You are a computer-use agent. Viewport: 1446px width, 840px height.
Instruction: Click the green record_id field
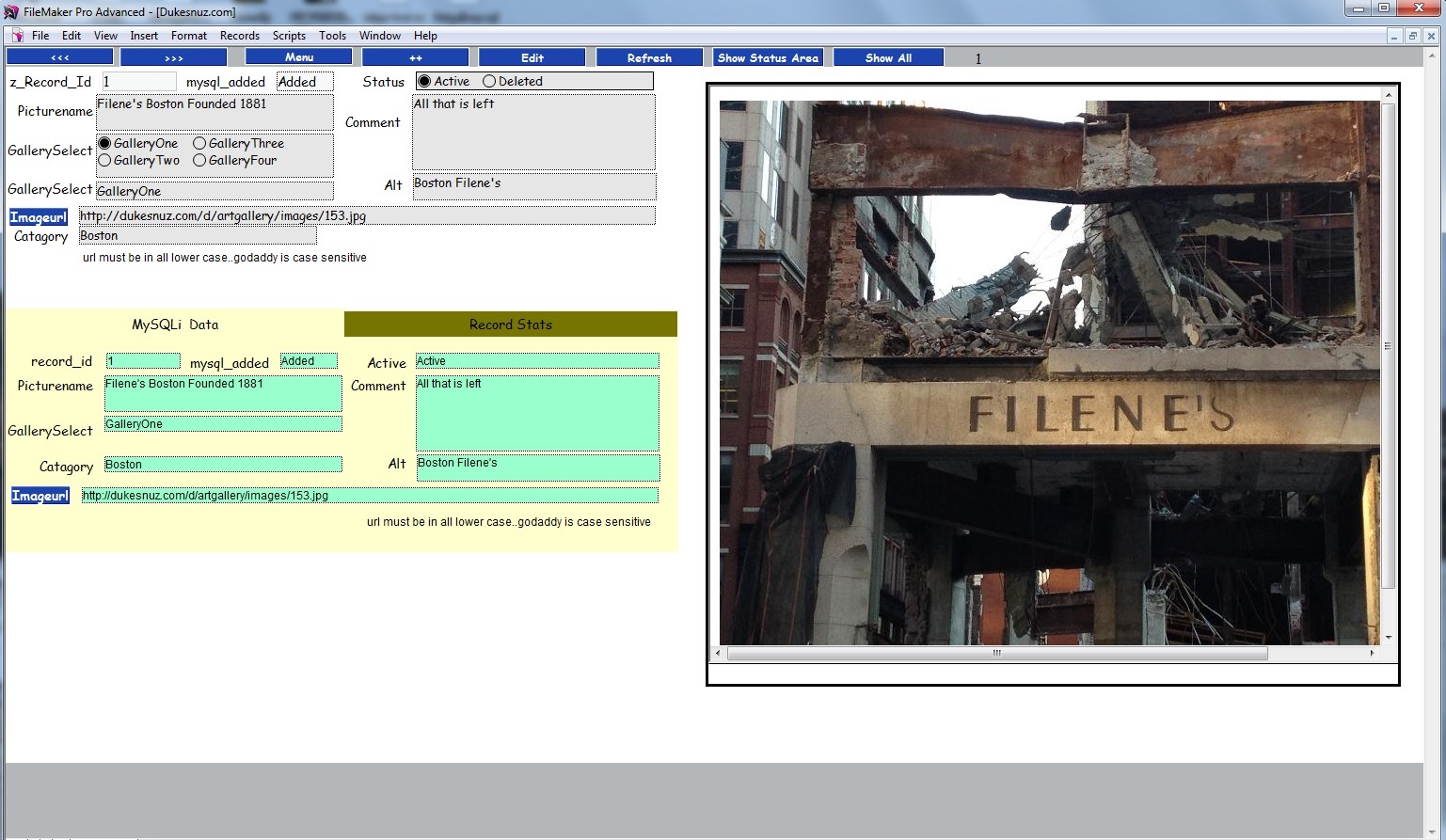pyautogui.click(x=143, y=361)
